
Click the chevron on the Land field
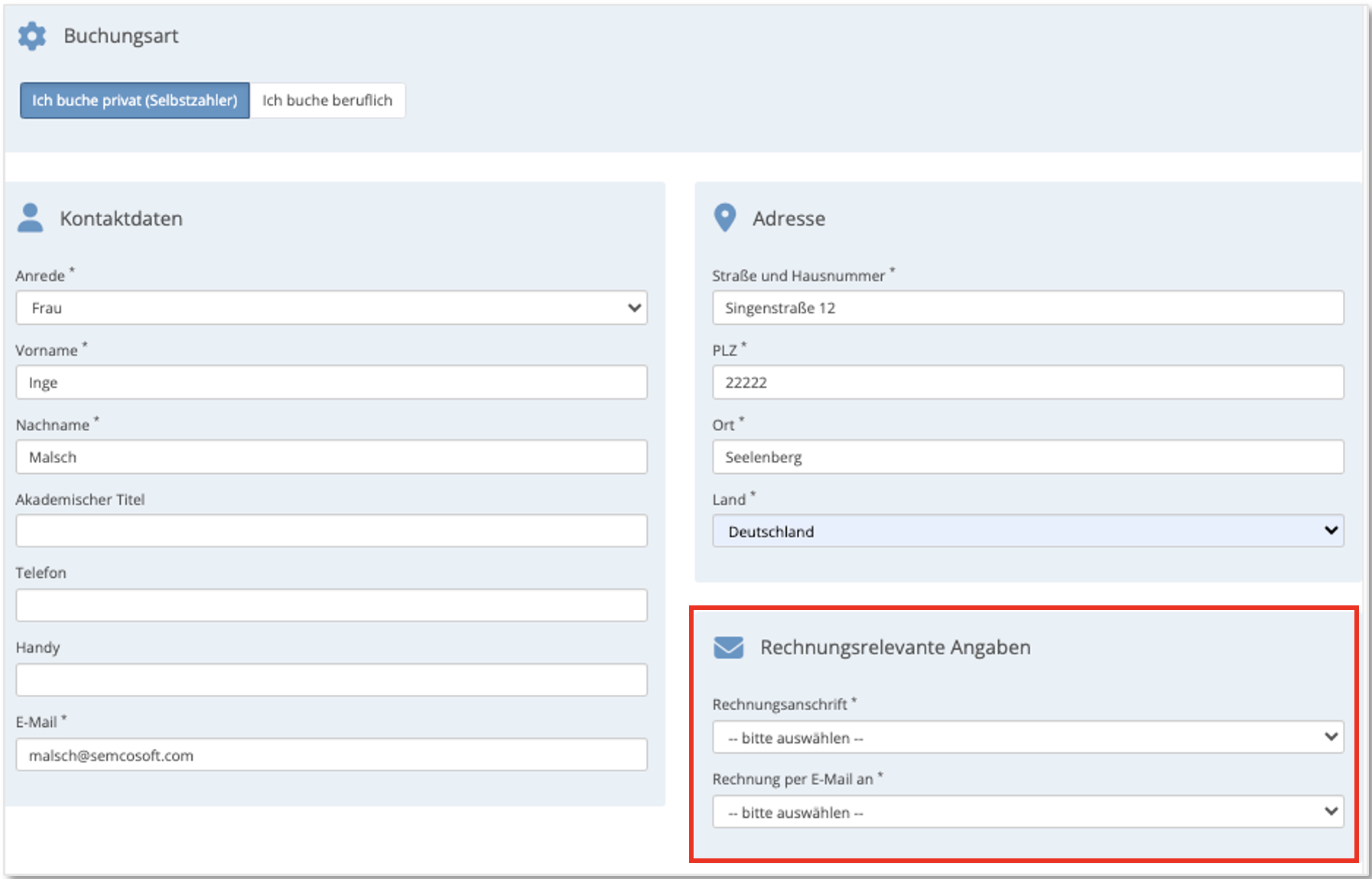pyautogui.click(x=1331, y=530)
